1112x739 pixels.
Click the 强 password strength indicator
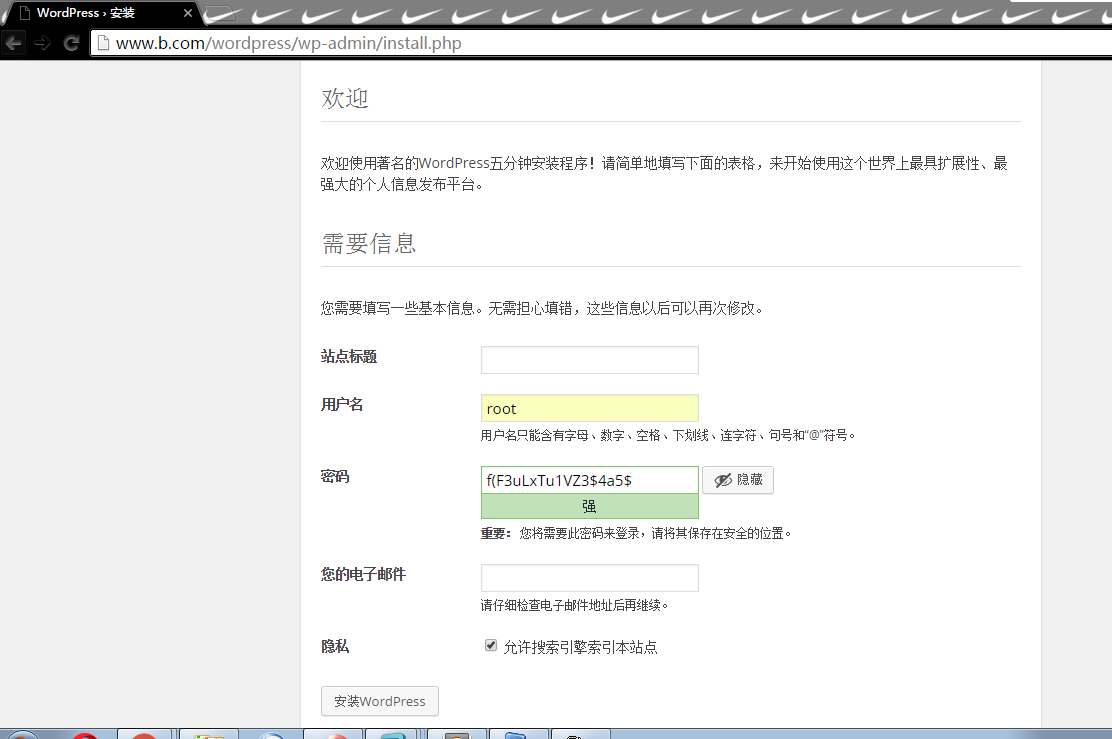coord(589,506)
